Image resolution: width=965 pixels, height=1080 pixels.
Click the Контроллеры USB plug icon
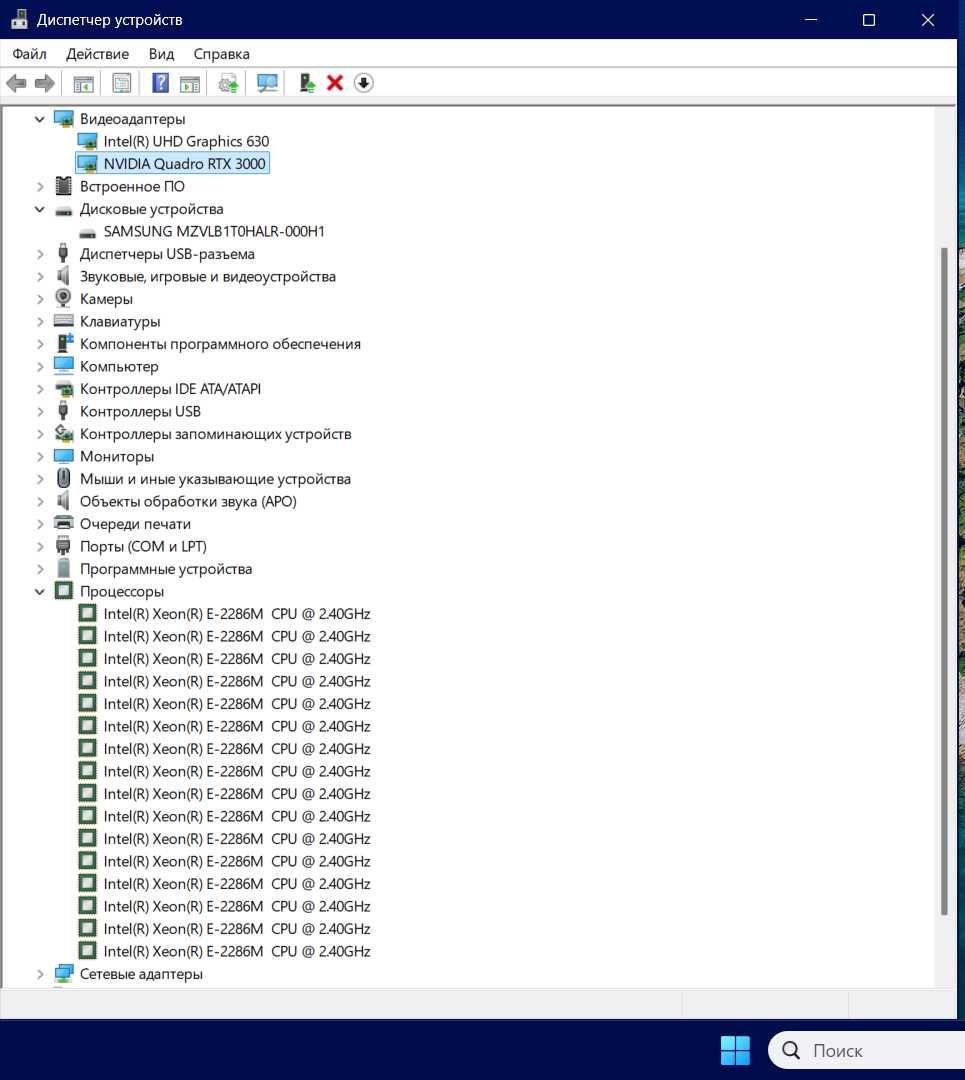pyautogui.click(x=63, y=411)
